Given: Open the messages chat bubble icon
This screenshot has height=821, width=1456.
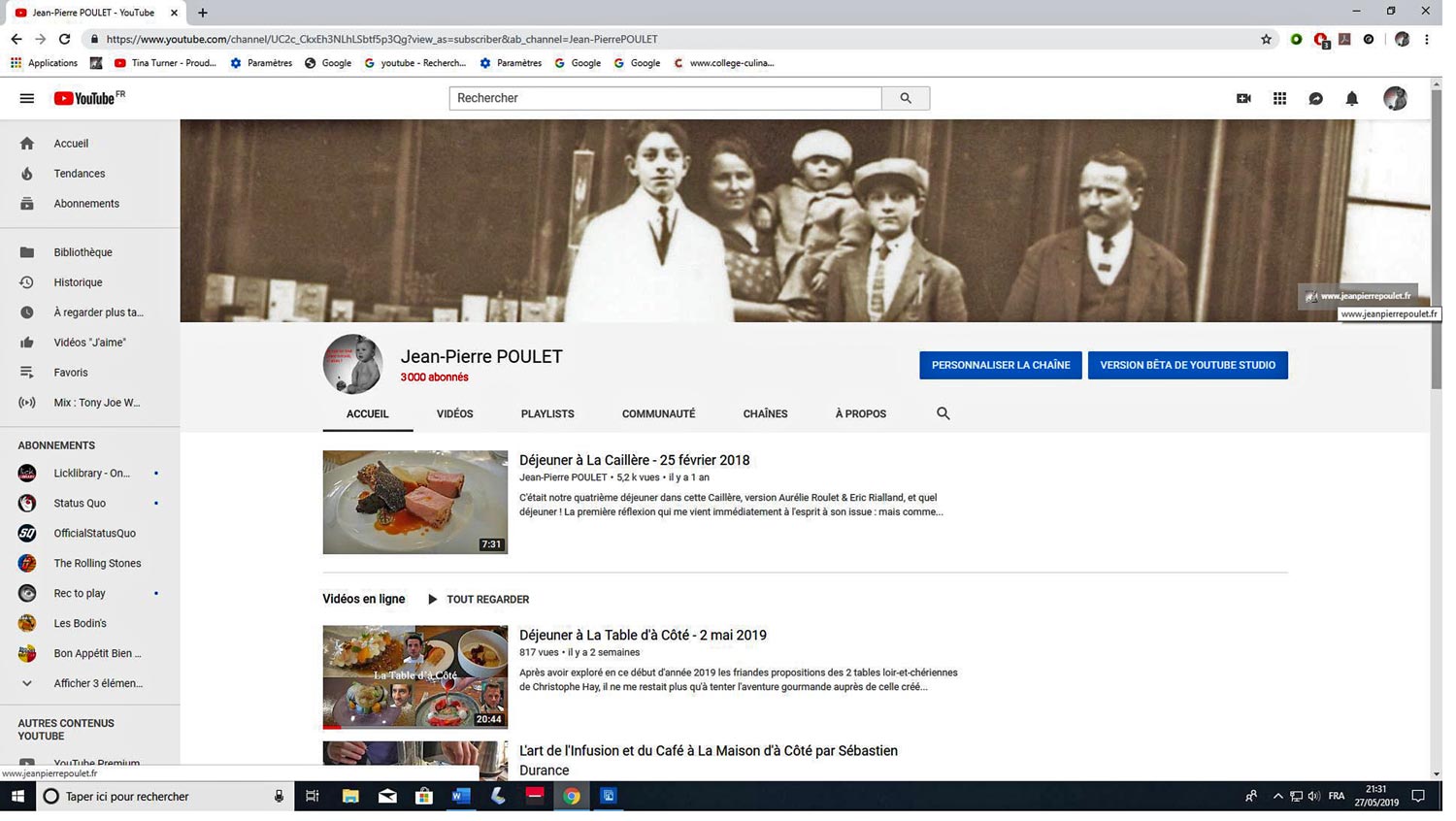Looking at the screenshot, I should point(1315,99).
